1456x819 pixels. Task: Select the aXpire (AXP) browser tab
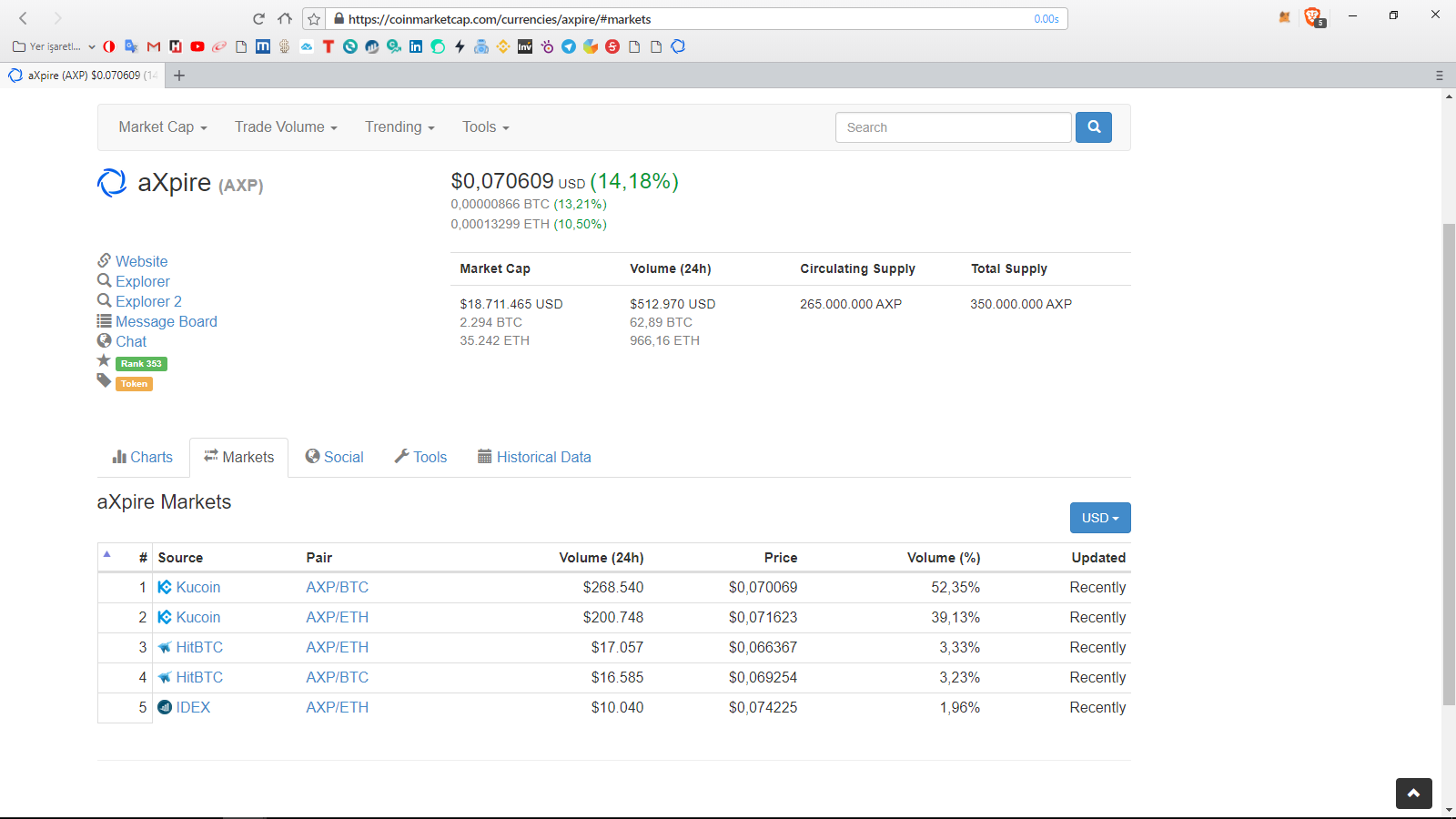coord(84,76)
